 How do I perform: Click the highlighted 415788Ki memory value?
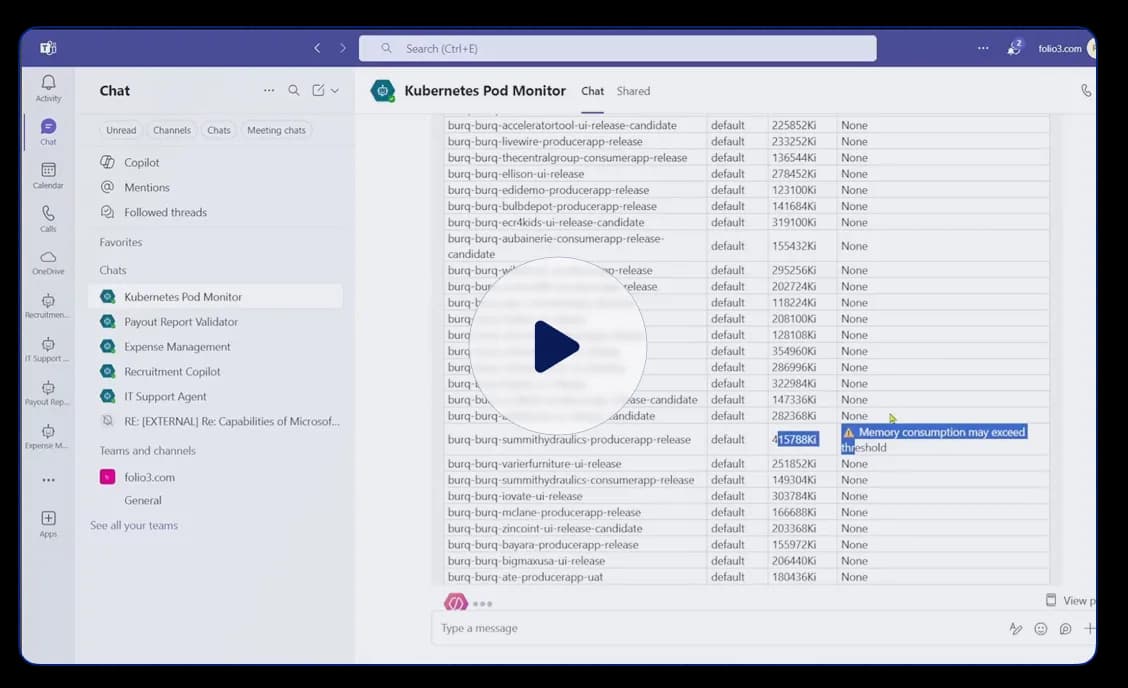click(795, 440)
